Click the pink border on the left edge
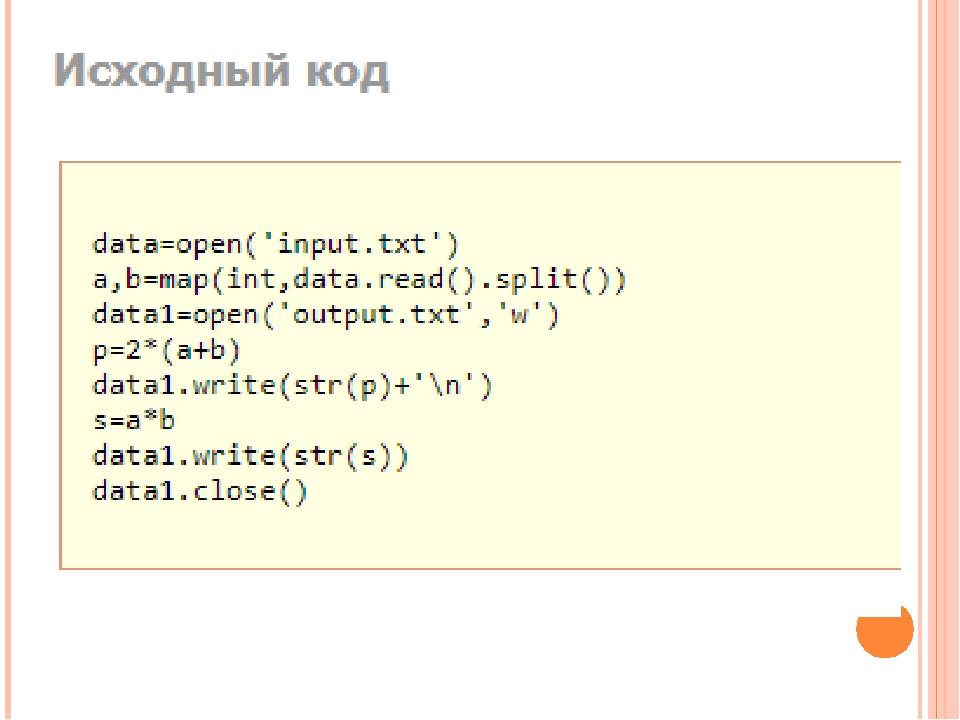Image resolution: width=960 pixels, height=720 pixels. pos(5,360)
